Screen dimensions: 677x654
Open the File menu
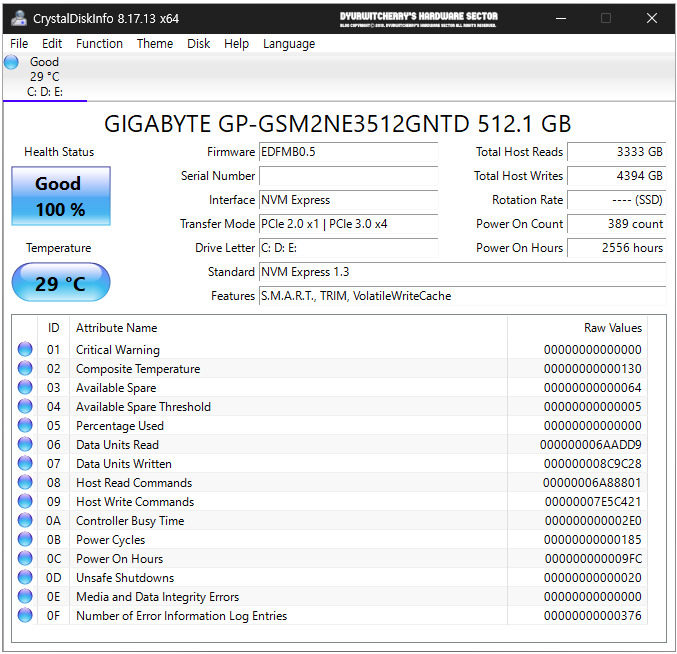coord(19,44)
